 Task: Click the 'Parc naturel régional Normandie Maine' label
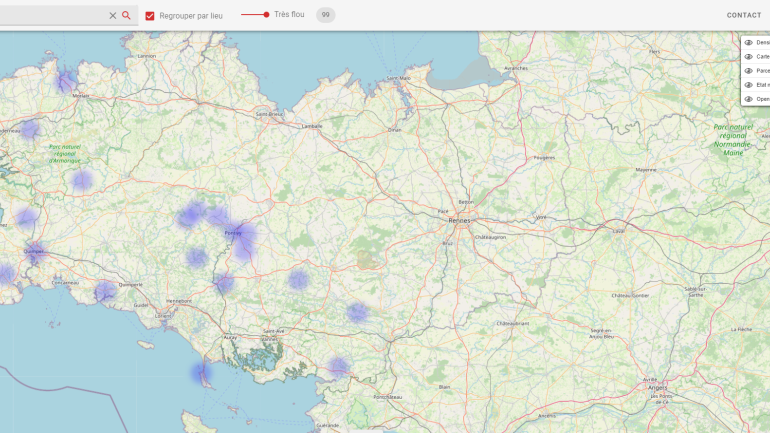click(x=733, y=140)
